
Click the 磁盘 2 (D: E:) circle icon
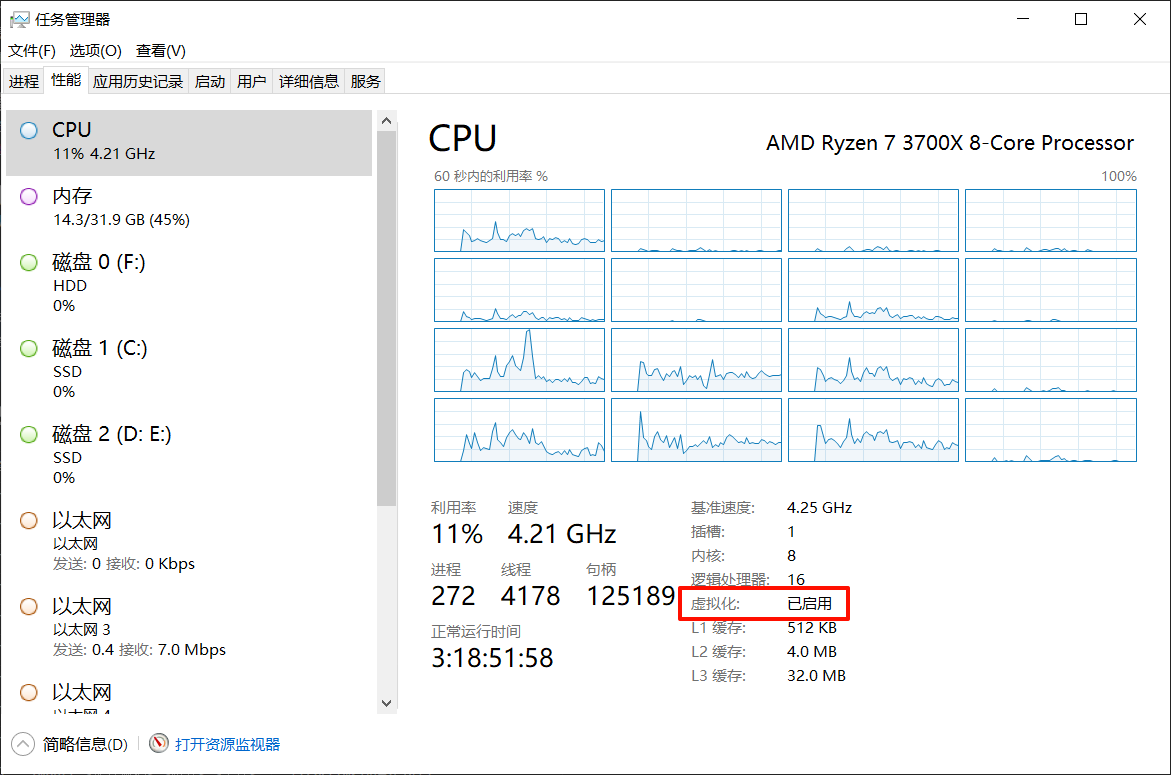(29, 434)
